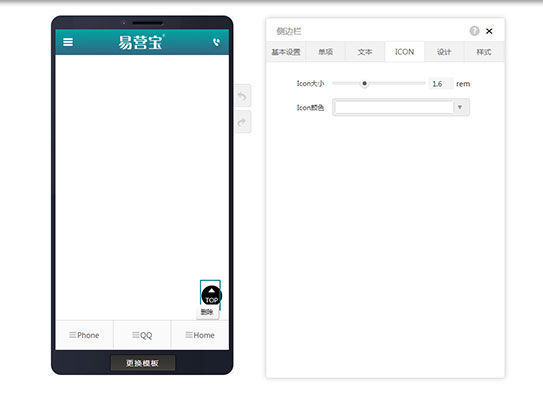The height and width of the screenshot is (393, 543).
Task: Click the list icon beside QQ
Action: (x=136, y=335)
